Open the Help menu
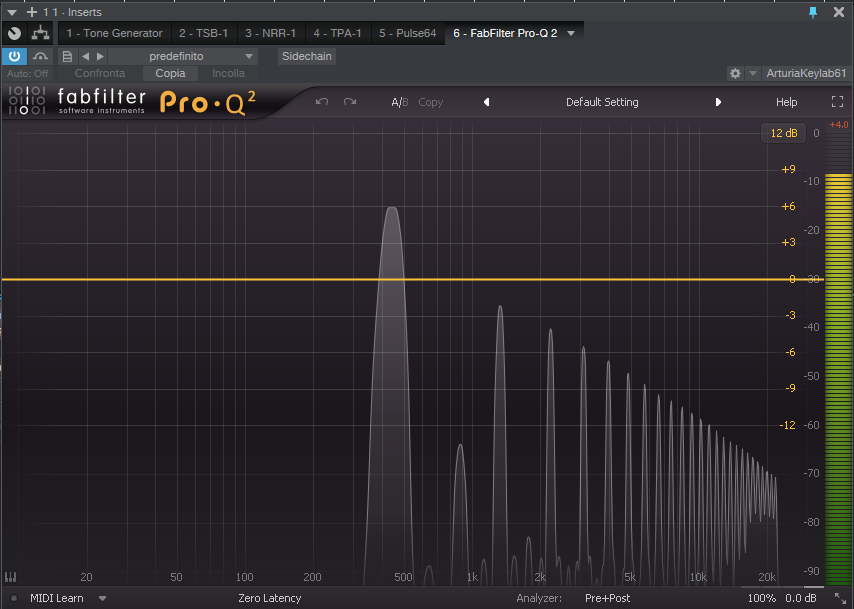The height and width of the screenshot is (609, 854). 786,102
